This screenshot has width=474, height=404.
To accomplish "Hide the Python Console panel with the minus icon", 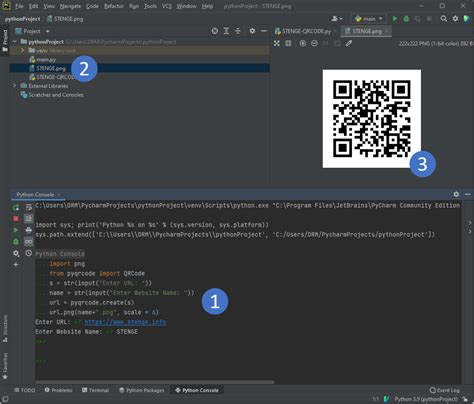I will 468,194.
